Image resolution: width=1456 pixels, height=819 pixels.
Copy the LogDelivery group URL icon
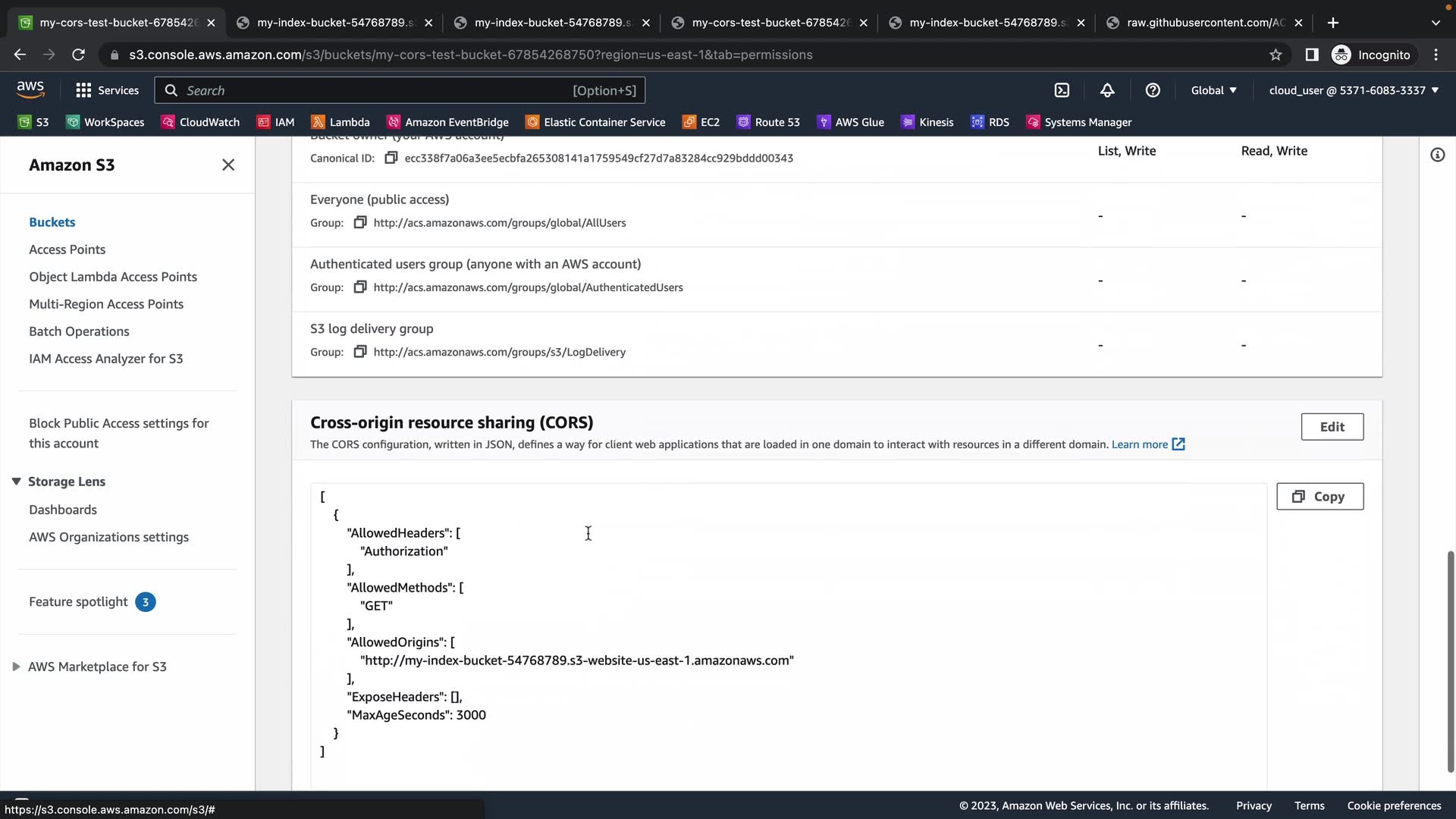[x=360, y=352]
